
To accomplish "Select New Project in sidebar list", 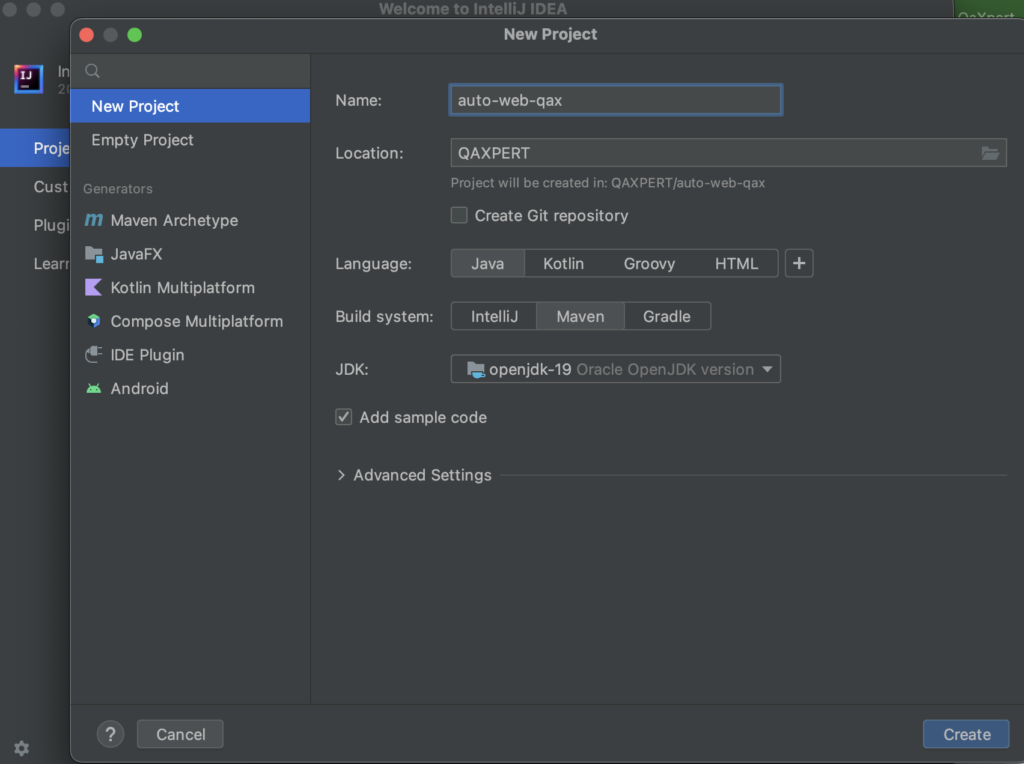I will point(190,106).
